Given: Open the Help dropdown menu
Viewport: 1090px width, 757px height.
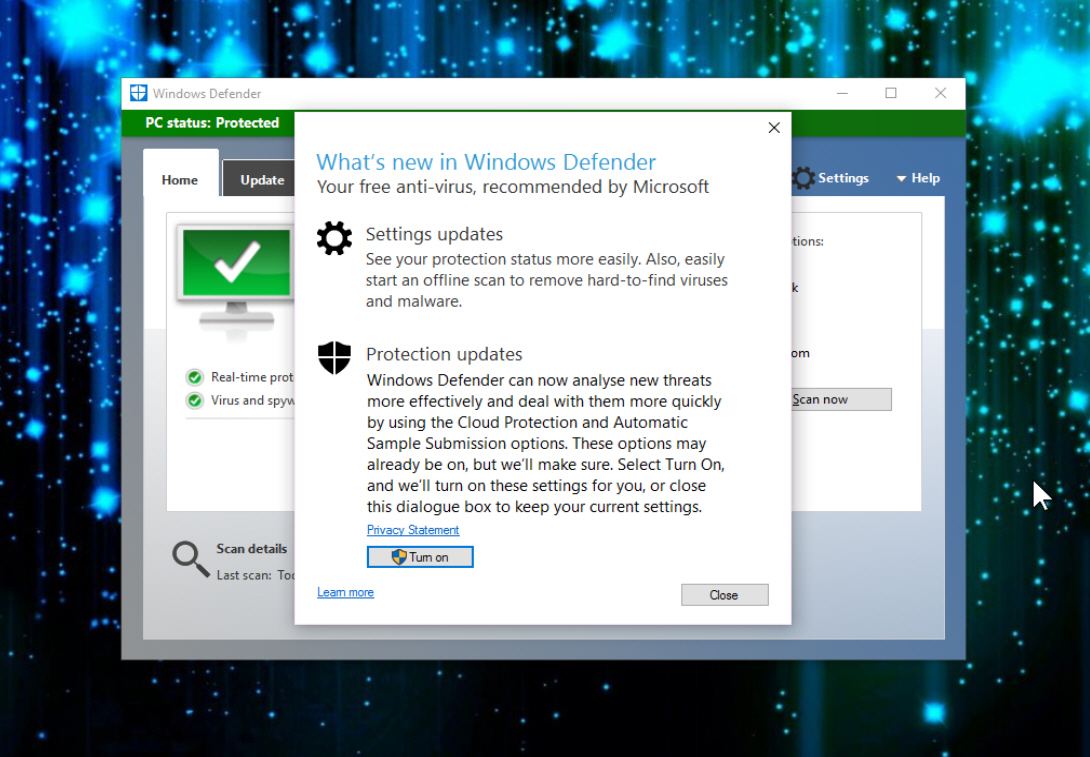Looking at the screenshot, I should click(x=918, y=179).
